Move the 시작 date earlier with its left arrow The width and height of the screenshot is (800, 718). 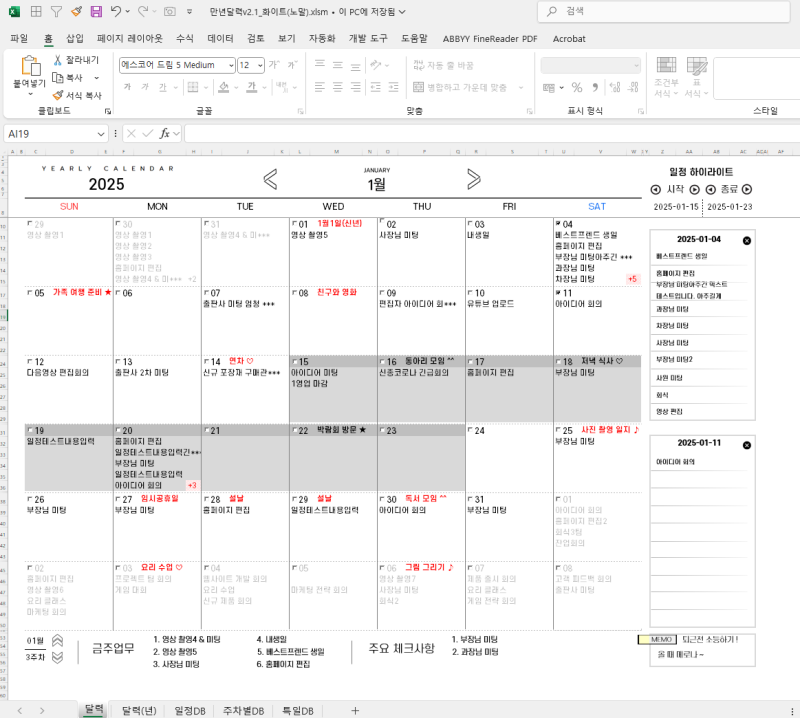[x=656, y=190]
